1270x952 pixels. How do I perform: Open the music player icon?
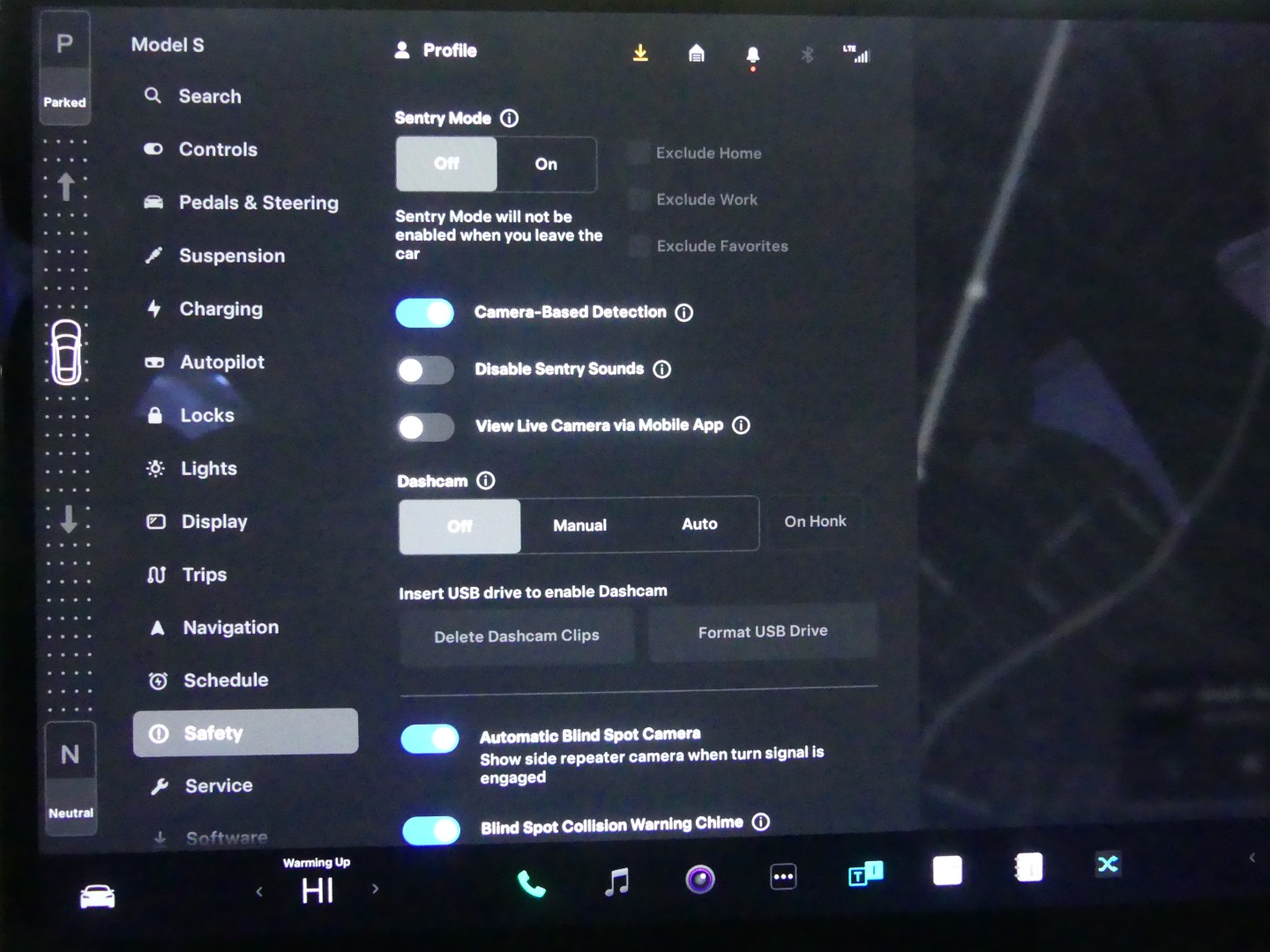coord(616,881)
